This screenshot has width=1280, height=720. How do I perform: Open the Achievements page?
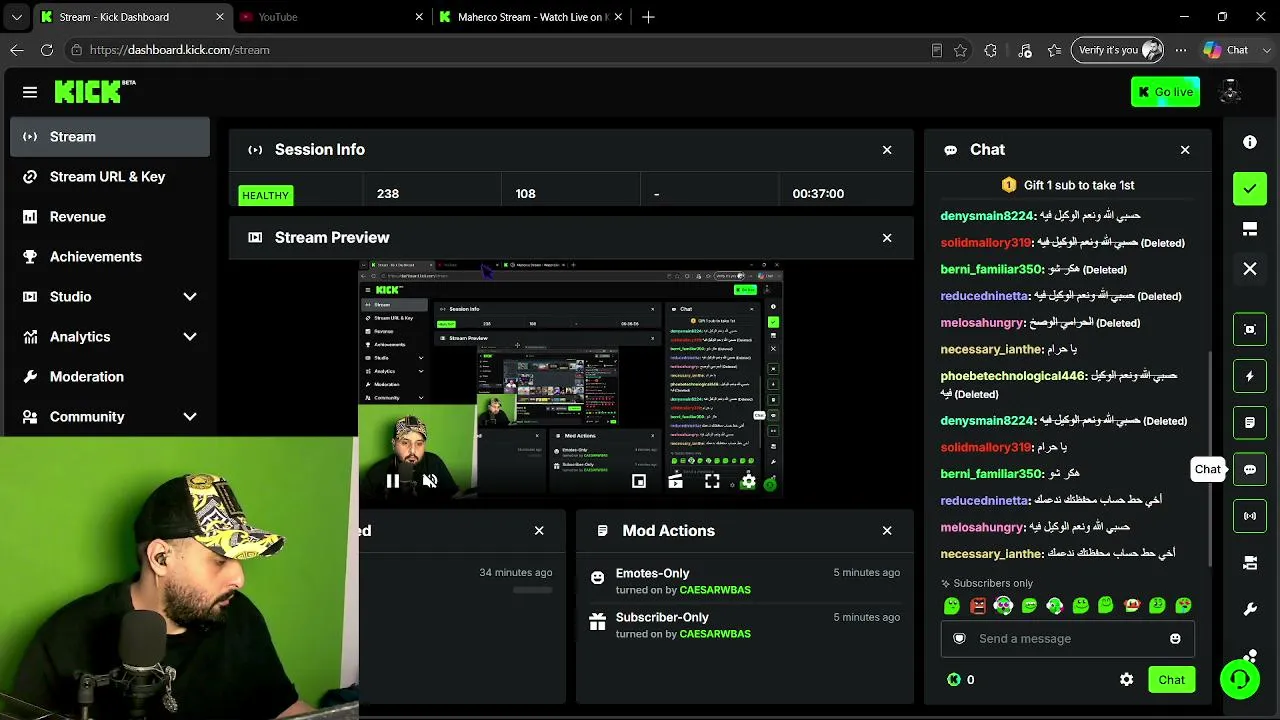[x=110, y=257]
